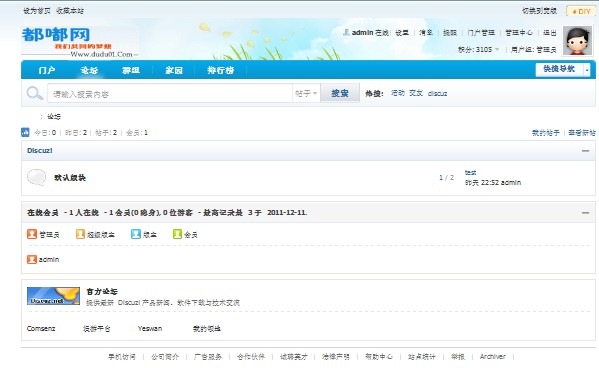This screenshot has height=368, width=599.
Task: Click footer link 手机访问
Action: 121,357
